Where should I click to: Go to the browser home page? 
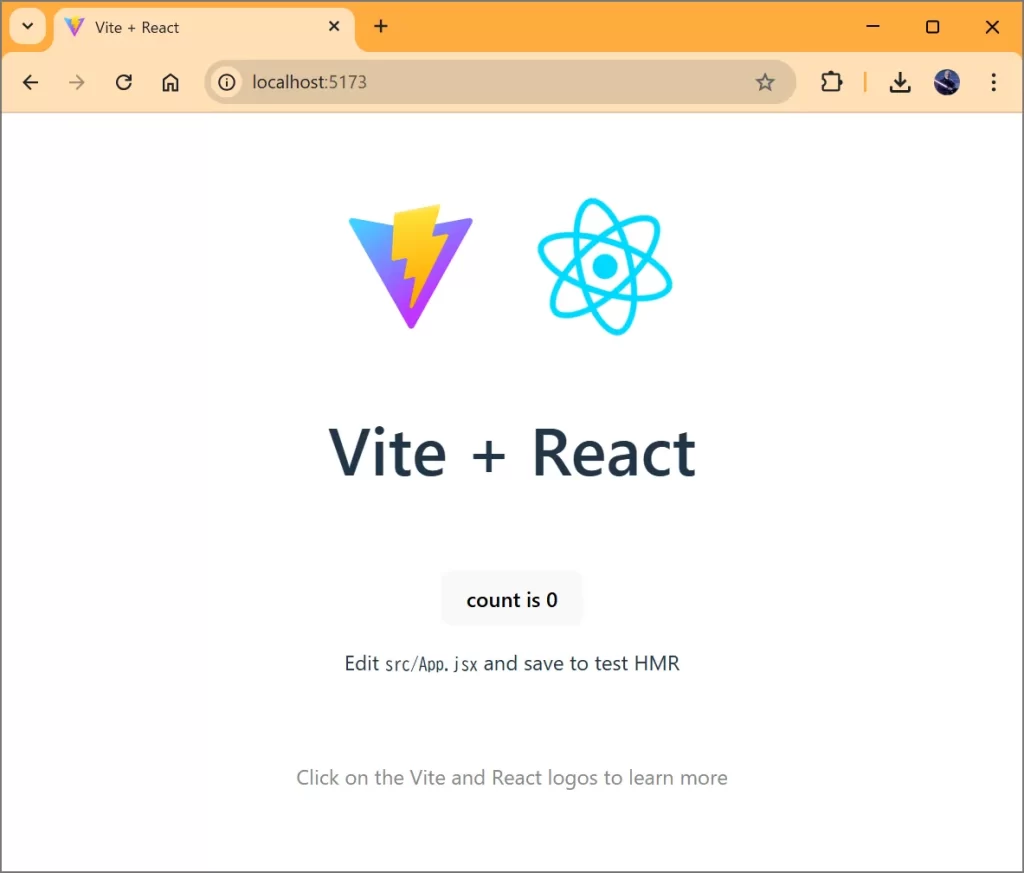(171, 82)
